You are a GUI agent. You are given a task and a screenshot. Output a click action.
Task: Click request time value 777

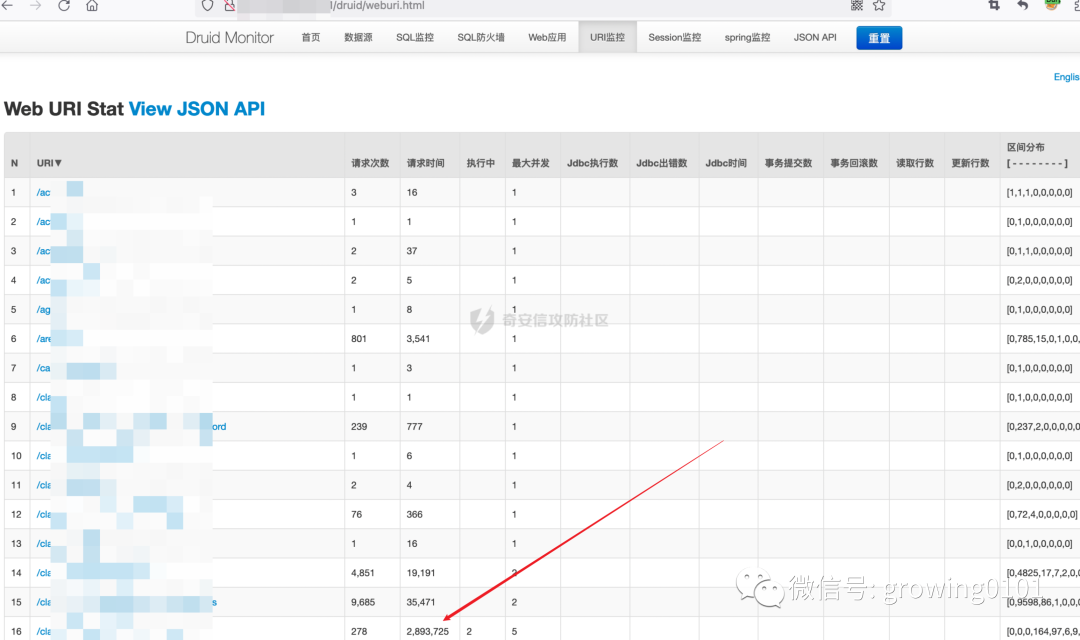(415, 427)
